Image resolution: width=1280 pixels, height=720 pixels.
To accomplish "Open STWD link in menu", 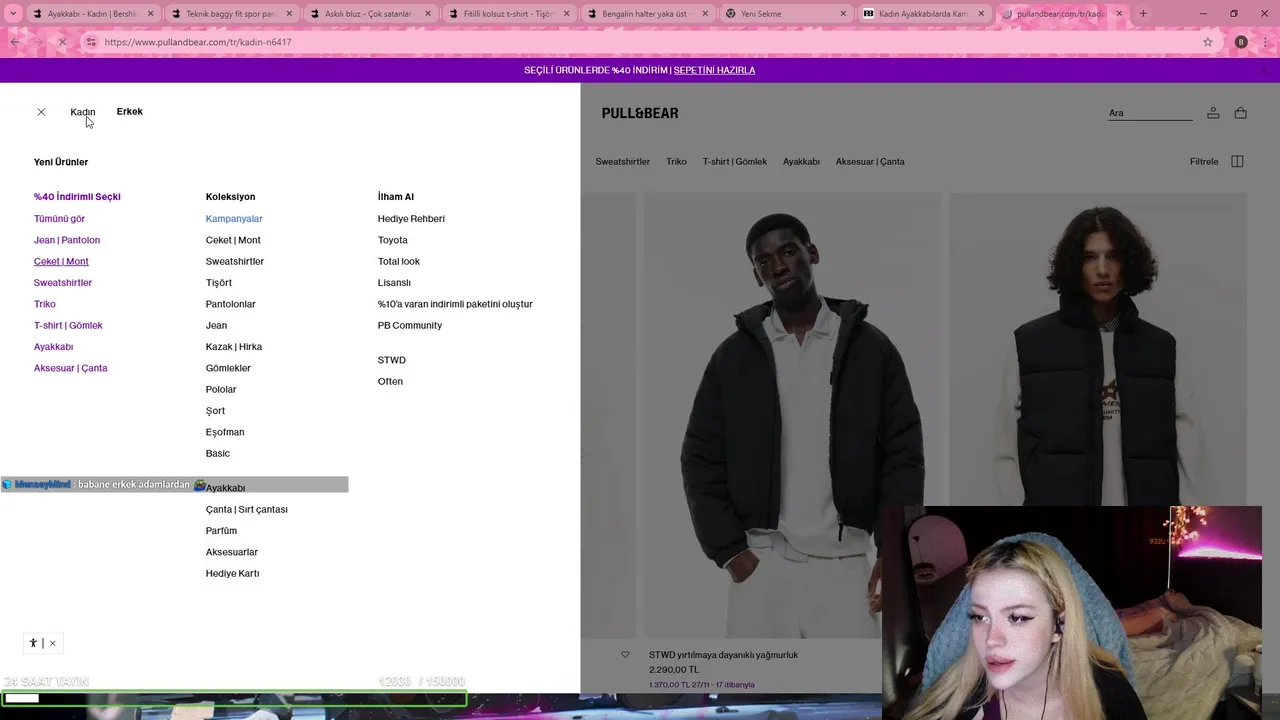I will coord(392,360).
